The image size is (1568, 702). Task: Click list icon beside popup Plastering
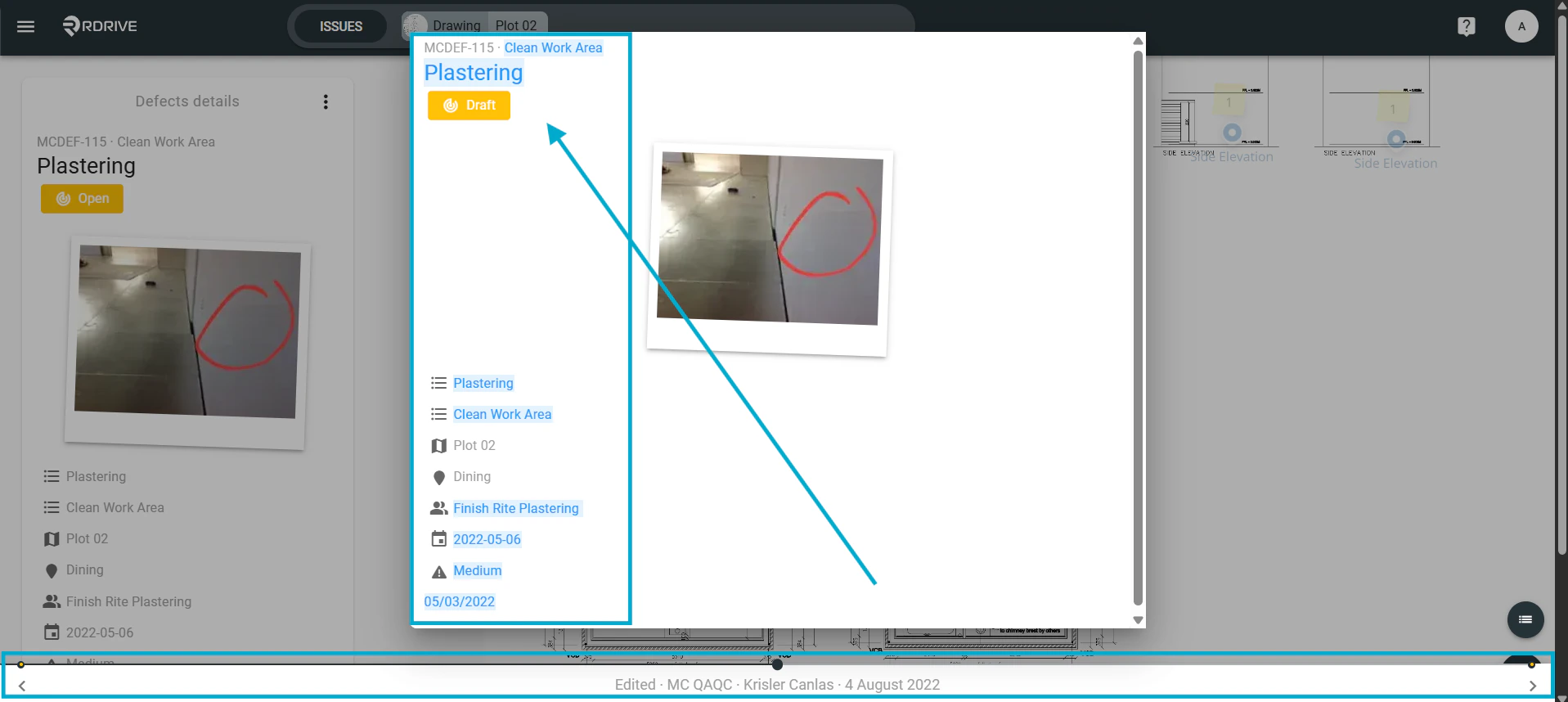pos(438,383)
